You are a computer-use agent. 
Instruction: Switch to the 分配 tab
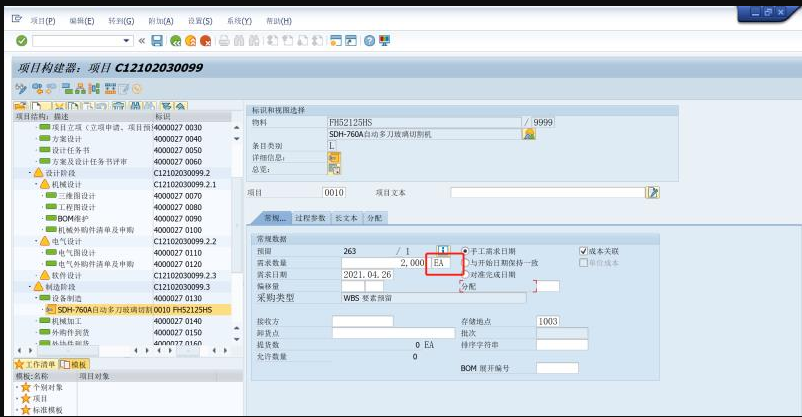pyautogui.click(x=375, y=218)
